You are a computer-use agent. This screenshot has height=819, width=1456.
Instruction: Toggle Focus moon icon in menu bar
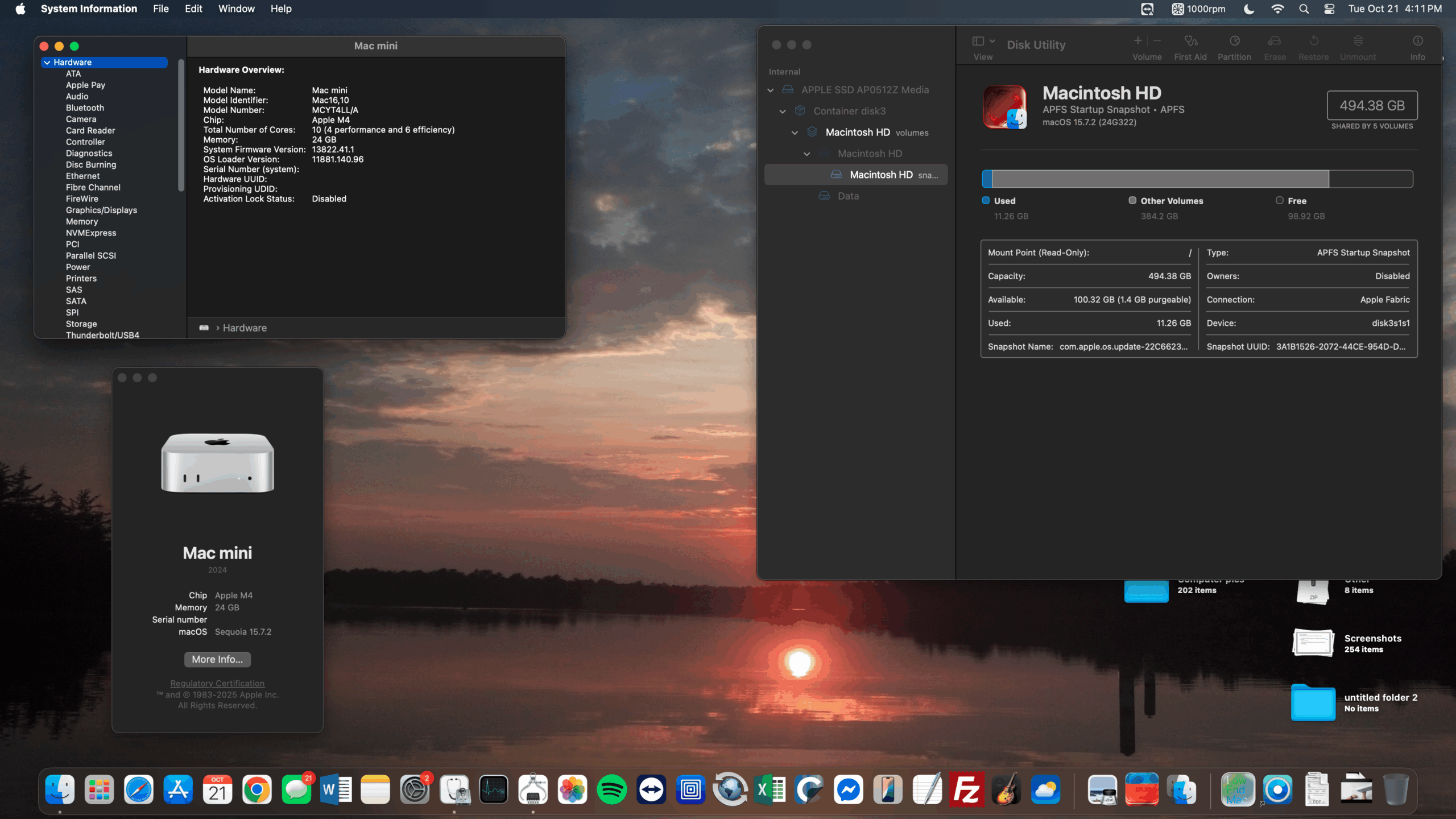click(1249, 9)
